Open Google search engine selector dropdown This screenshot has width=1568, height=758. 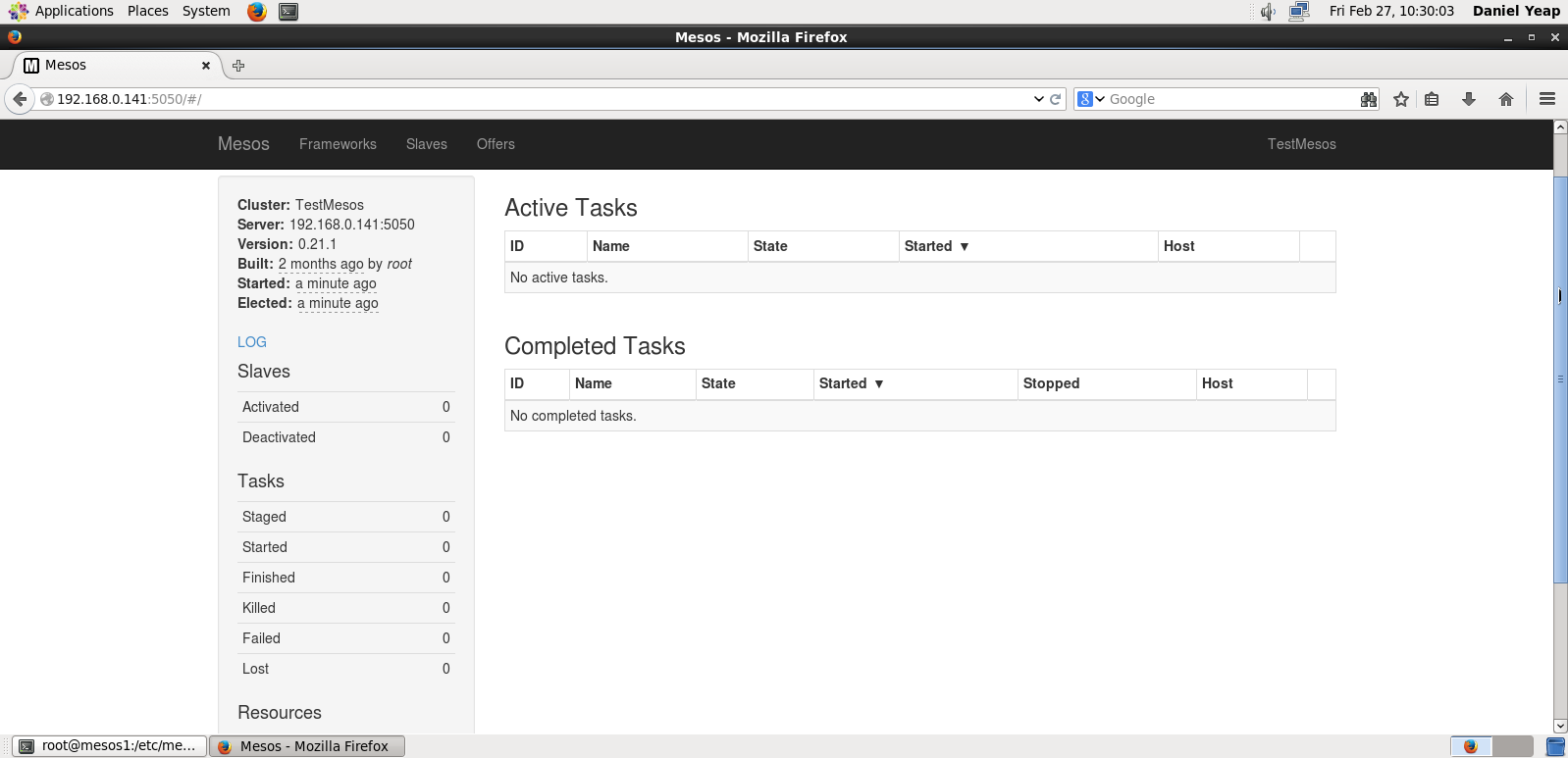[x=1091, y=99]
